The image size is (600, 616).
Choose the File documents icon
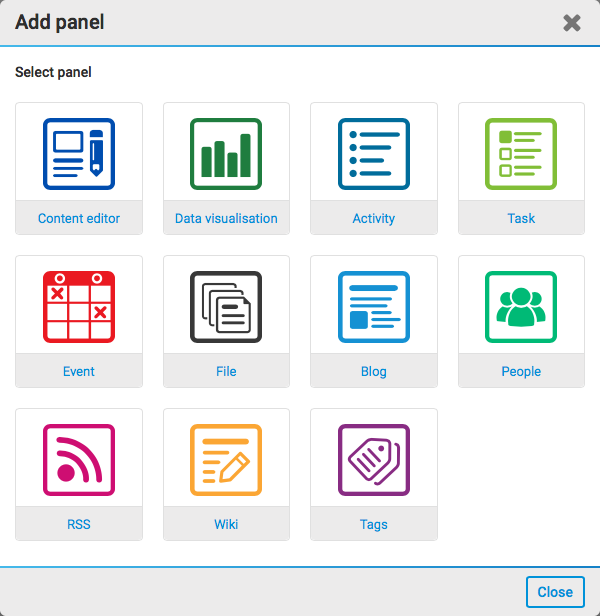226,306
